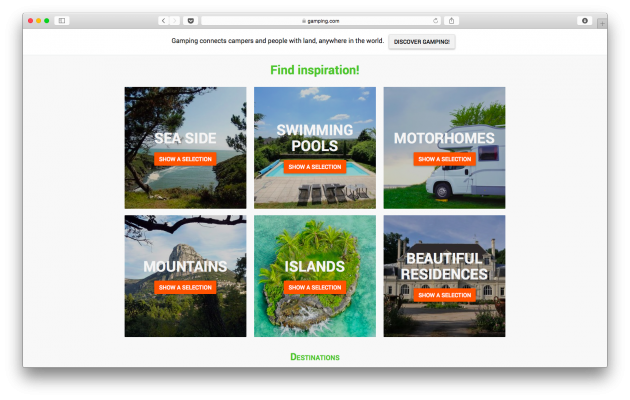Viewport: 630px width, 400px height.
Task: Go back with the back arrow
Action: 164,20
